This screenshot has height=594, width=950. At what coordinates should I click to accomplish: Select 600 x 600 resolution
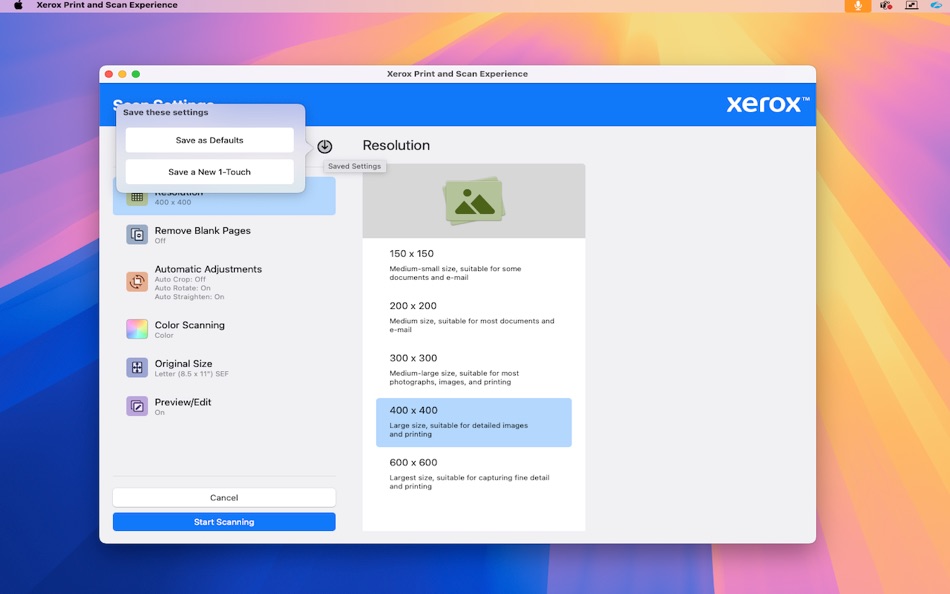[x=474, y=475]
